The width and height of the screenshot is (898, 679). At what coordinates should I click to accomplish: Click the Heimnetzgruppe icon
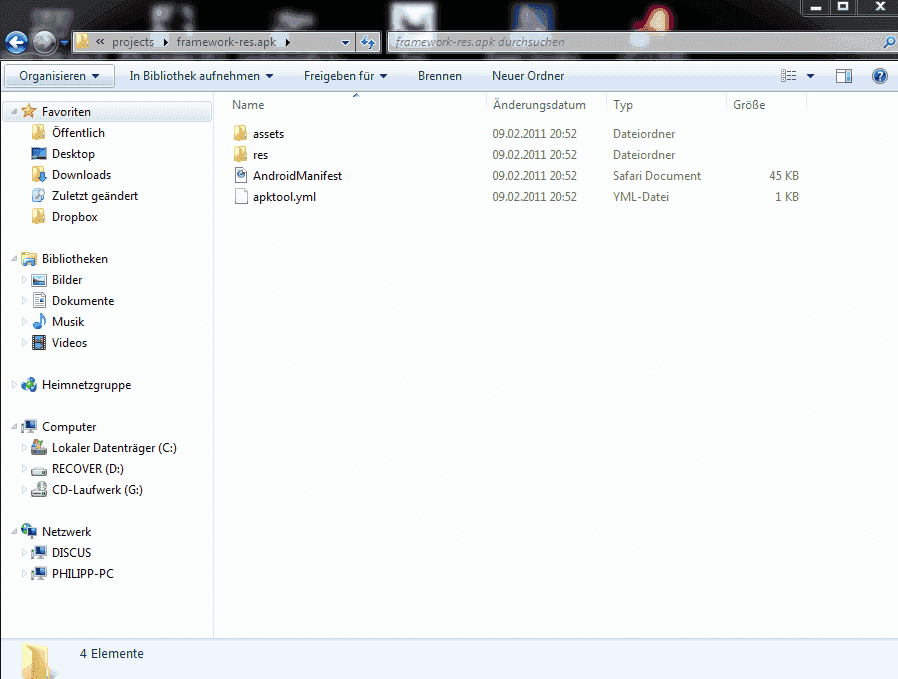pyautogui.click(x=29, y=385)
